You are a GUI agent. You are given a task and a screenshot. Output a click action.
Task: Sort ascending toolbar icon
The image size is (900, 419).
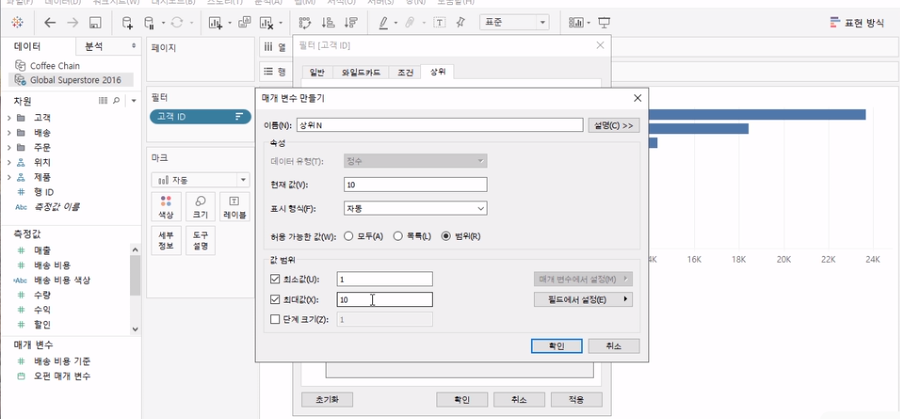pos(328,23)
